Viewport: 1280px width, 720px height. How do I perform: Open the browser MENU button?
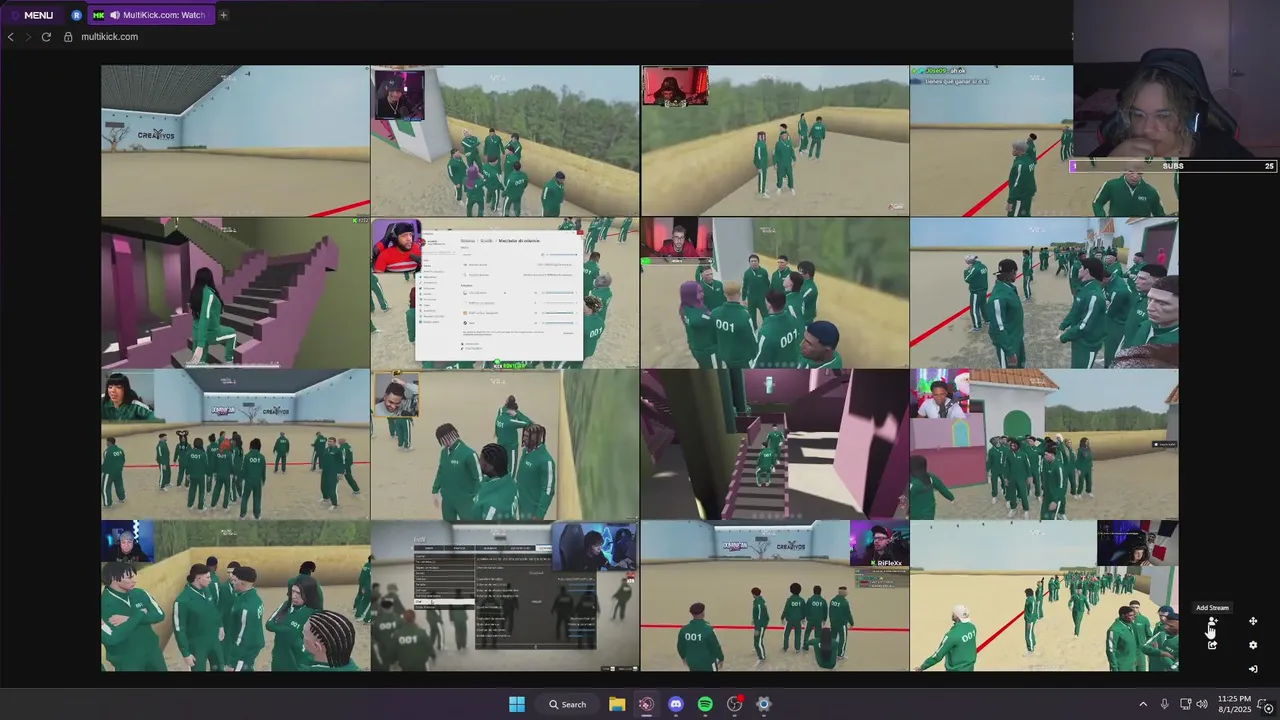click(x=31, y=15)
